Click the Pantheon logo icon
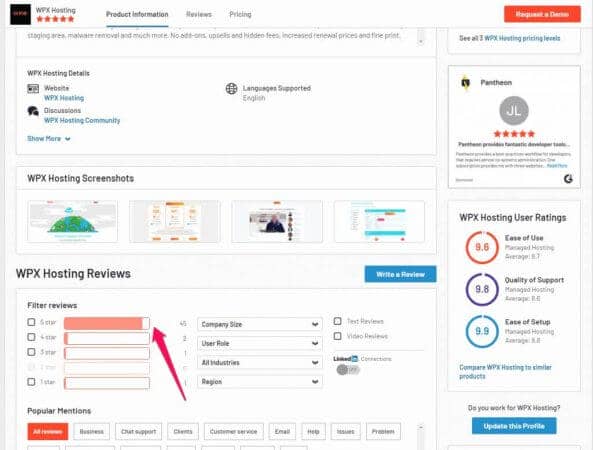The height and width of the screenshot is (450, 593). coord(466,82)
